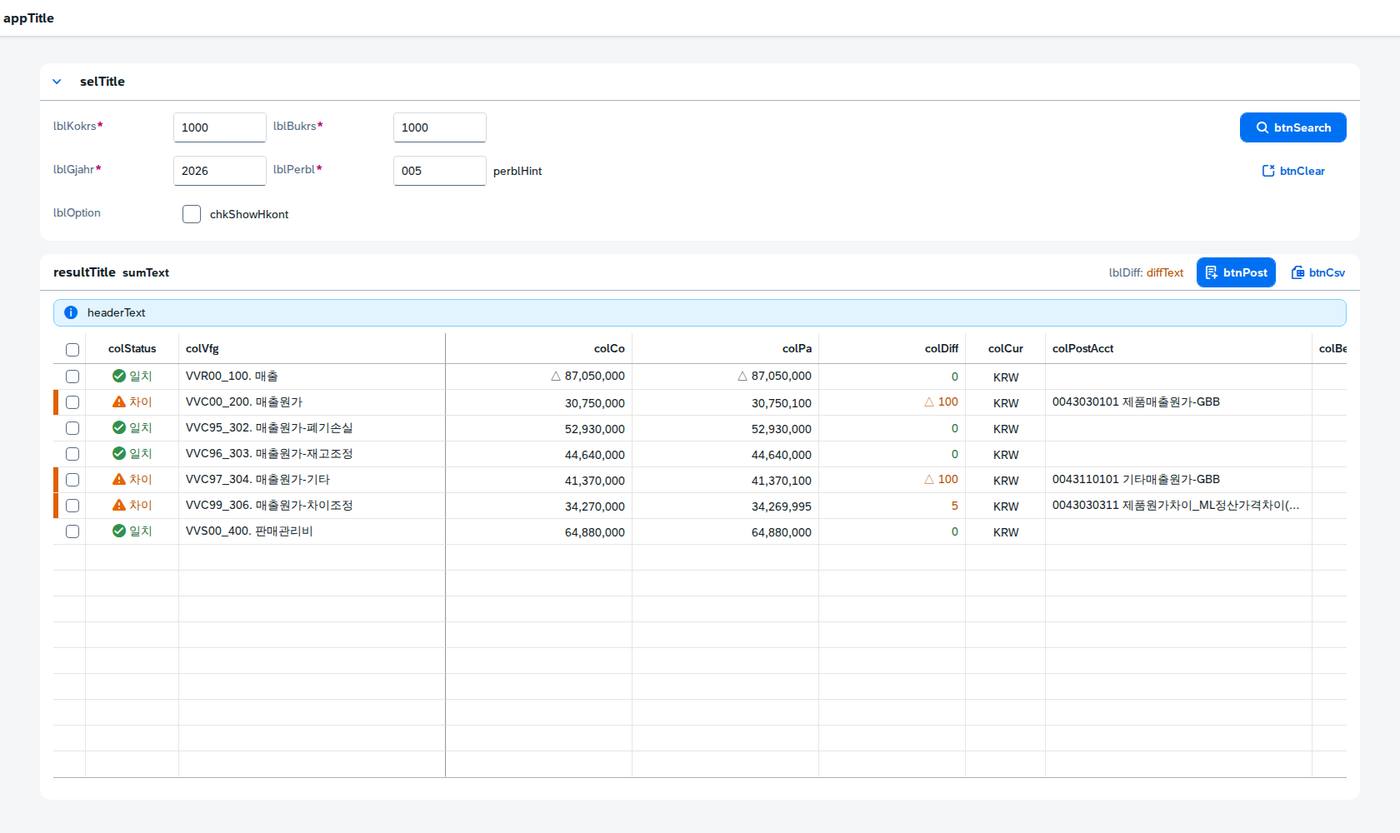Click warning icon in VVC97_304 row
The image size is (1400, 833).
(x=119, y=480)
